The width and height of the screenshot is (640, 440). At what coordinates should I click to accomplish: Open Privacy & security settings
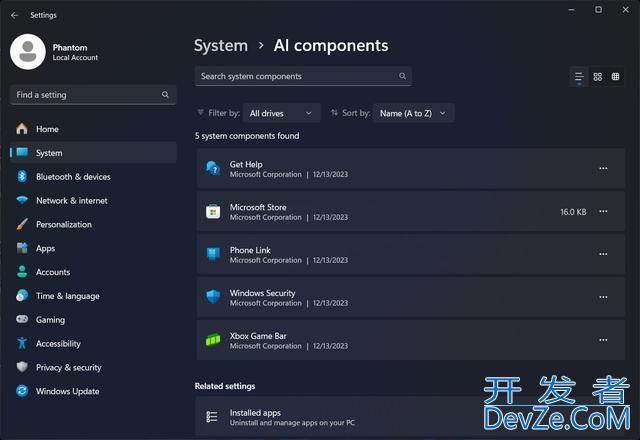click(x=93, y=367)
